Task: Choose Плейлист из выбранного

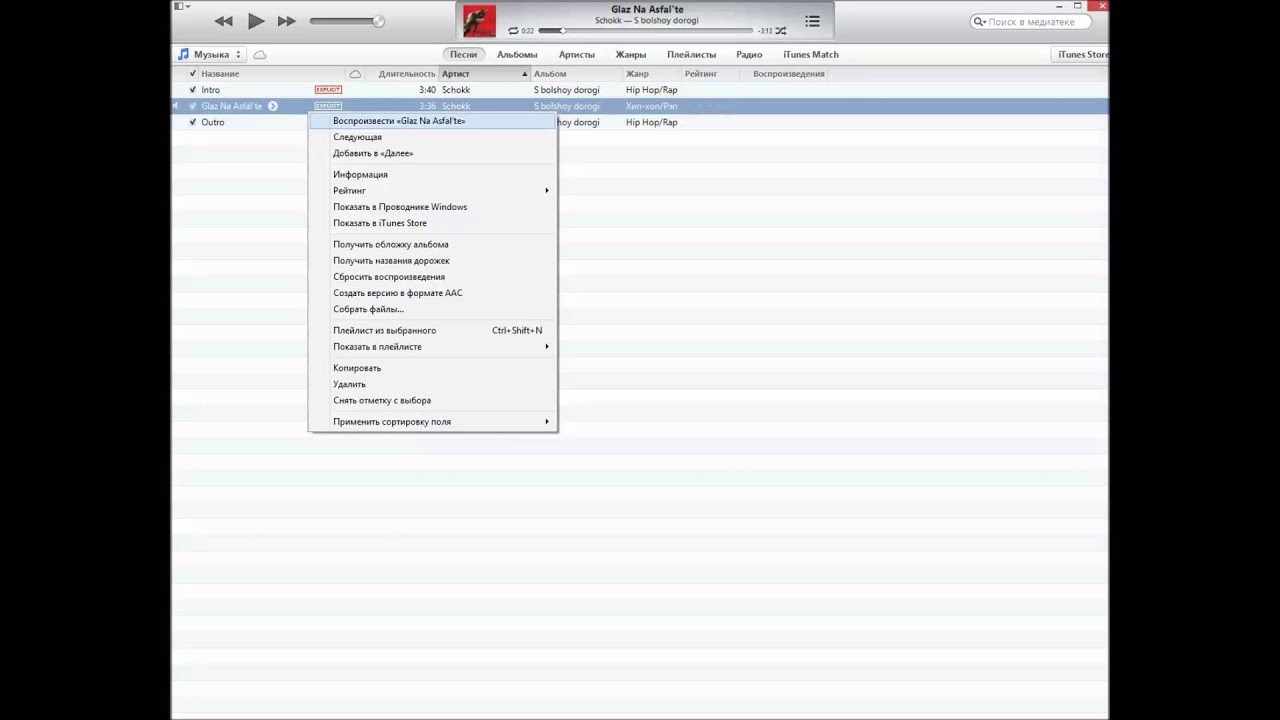Action: click(x=432, y=330)
